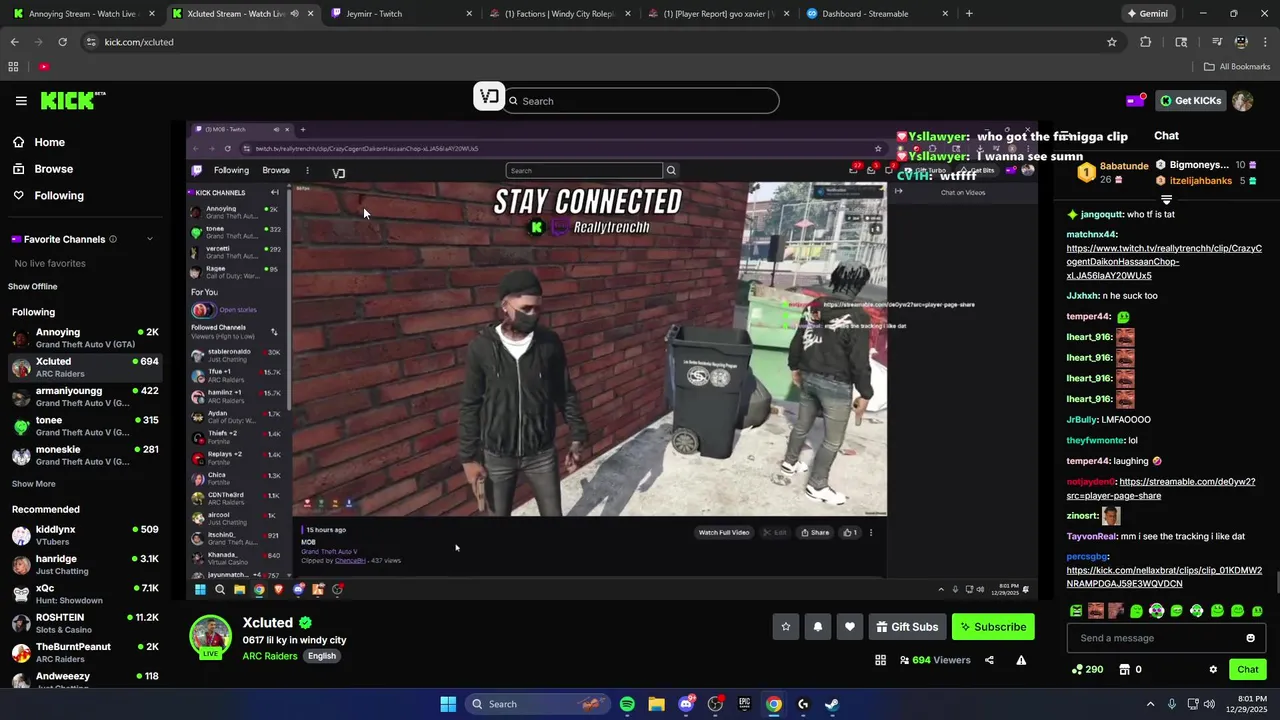1280x720 pixels.
Task: Open the purple gift card notification icon
Action: pos(1135,100)
